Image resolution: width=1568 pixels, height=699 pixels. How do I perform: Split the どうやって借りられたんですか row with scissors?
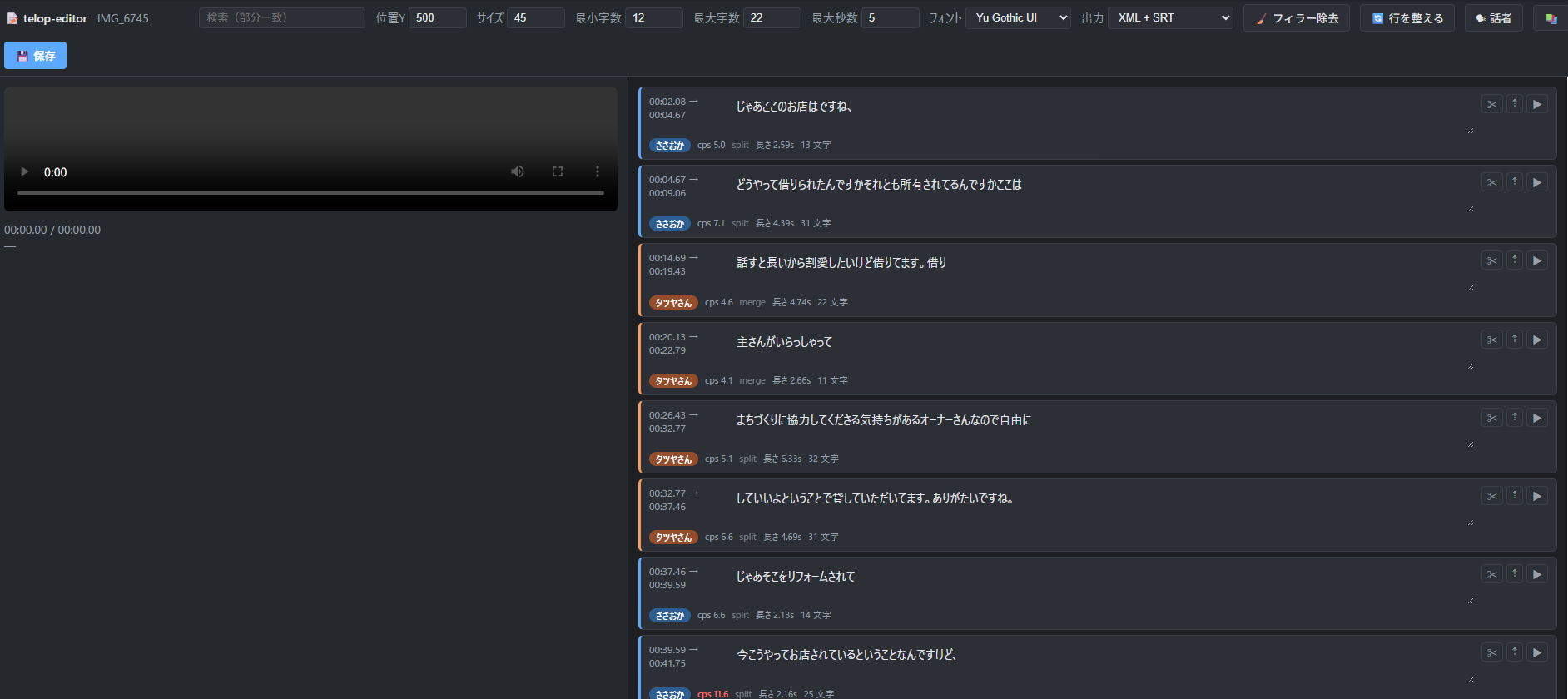pyautogui.click(x=1491, y=182)
